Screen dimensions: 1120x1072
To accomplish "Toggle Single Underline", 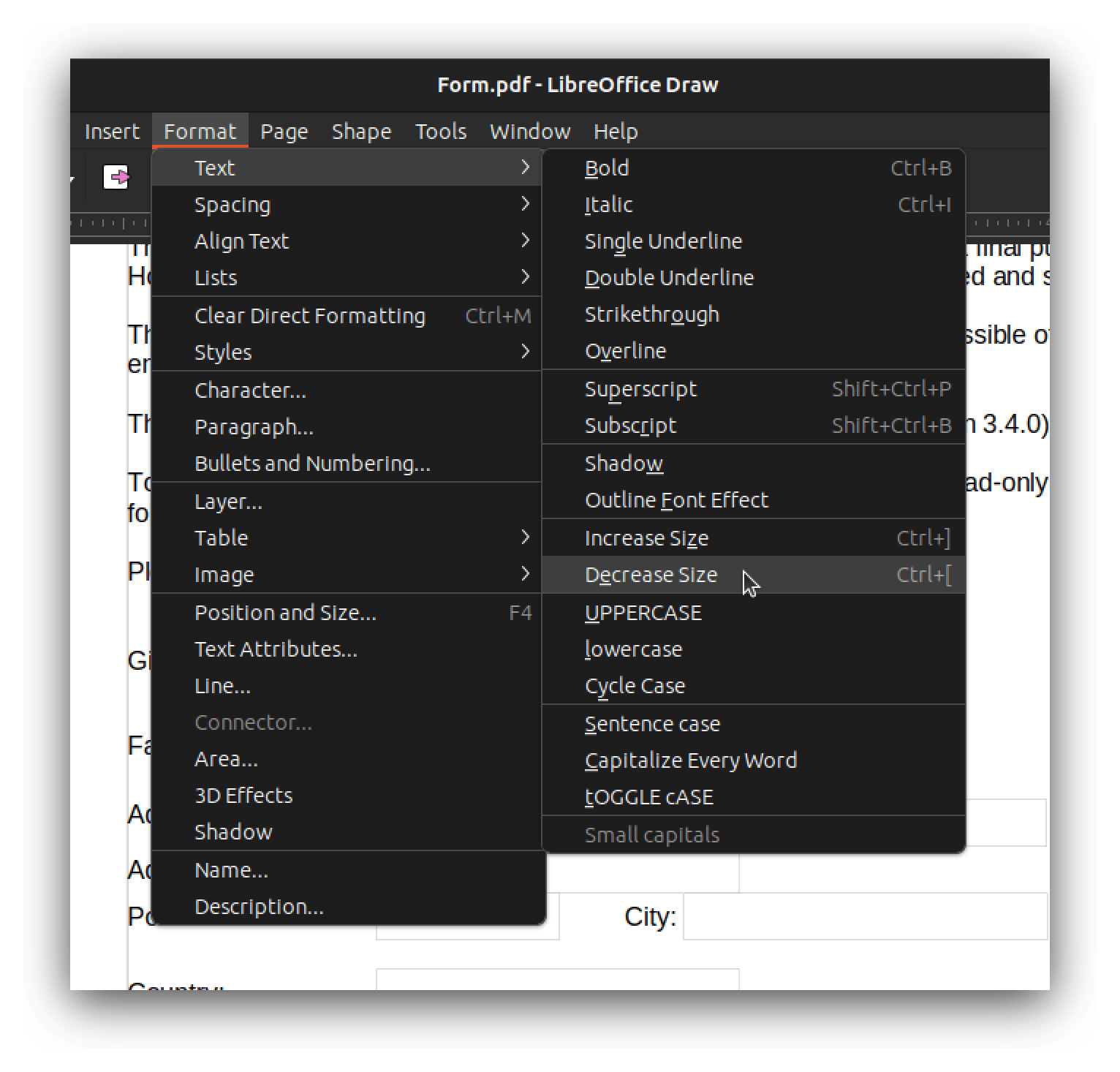I will pyautogui.click(x=754, y=241).
